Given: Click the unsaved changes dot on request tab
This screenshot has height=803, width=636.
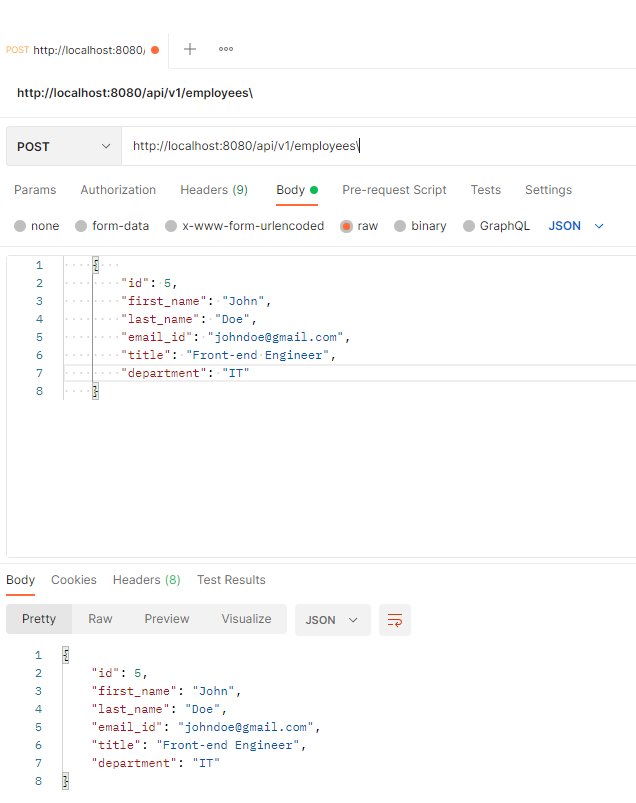Looking at the screenshot, I should pos(157,49).
